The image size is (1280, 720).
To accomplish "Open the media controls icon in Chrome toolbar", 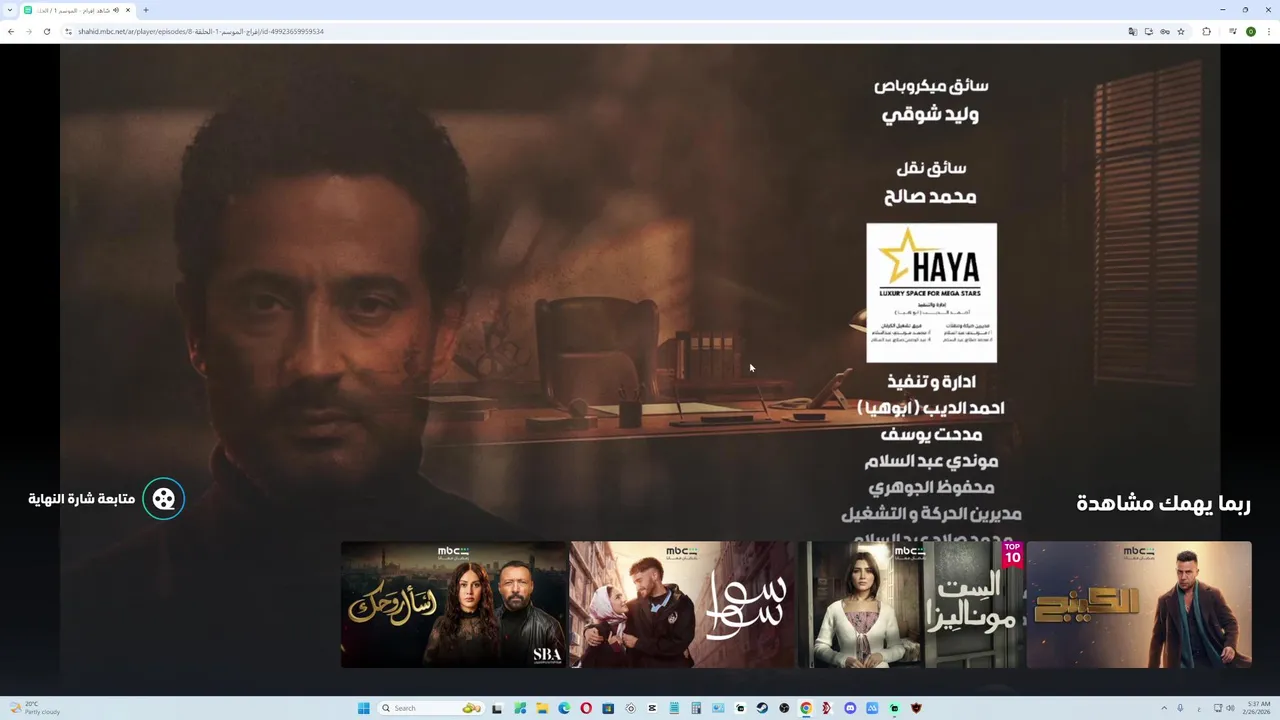I will 1233,31.
